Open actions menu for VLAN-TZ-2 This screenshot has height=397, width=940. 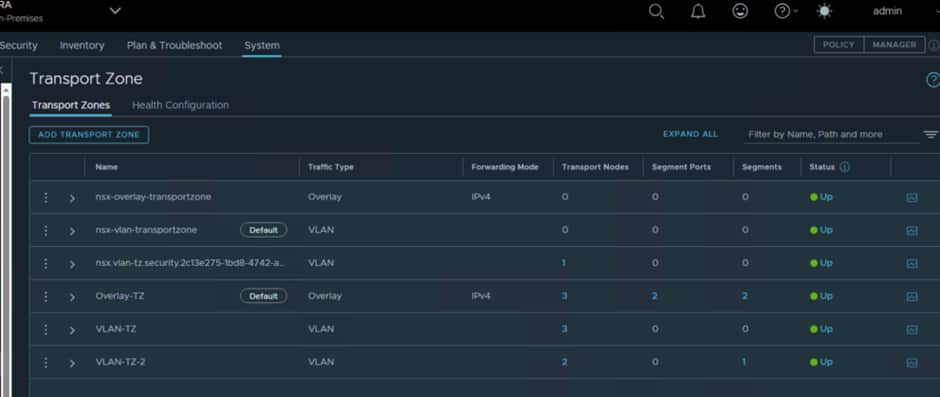point(46,362)
